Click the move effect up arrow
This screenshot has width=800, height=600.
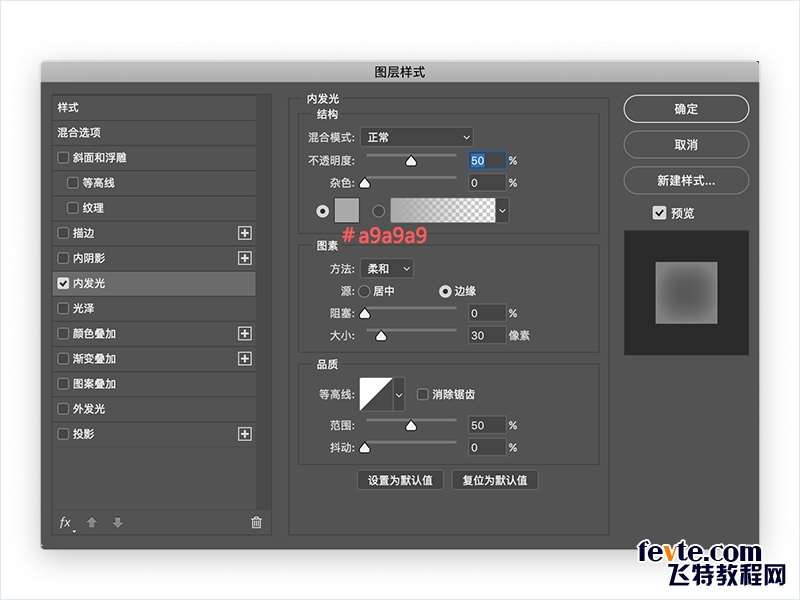(x=92, y=522)
